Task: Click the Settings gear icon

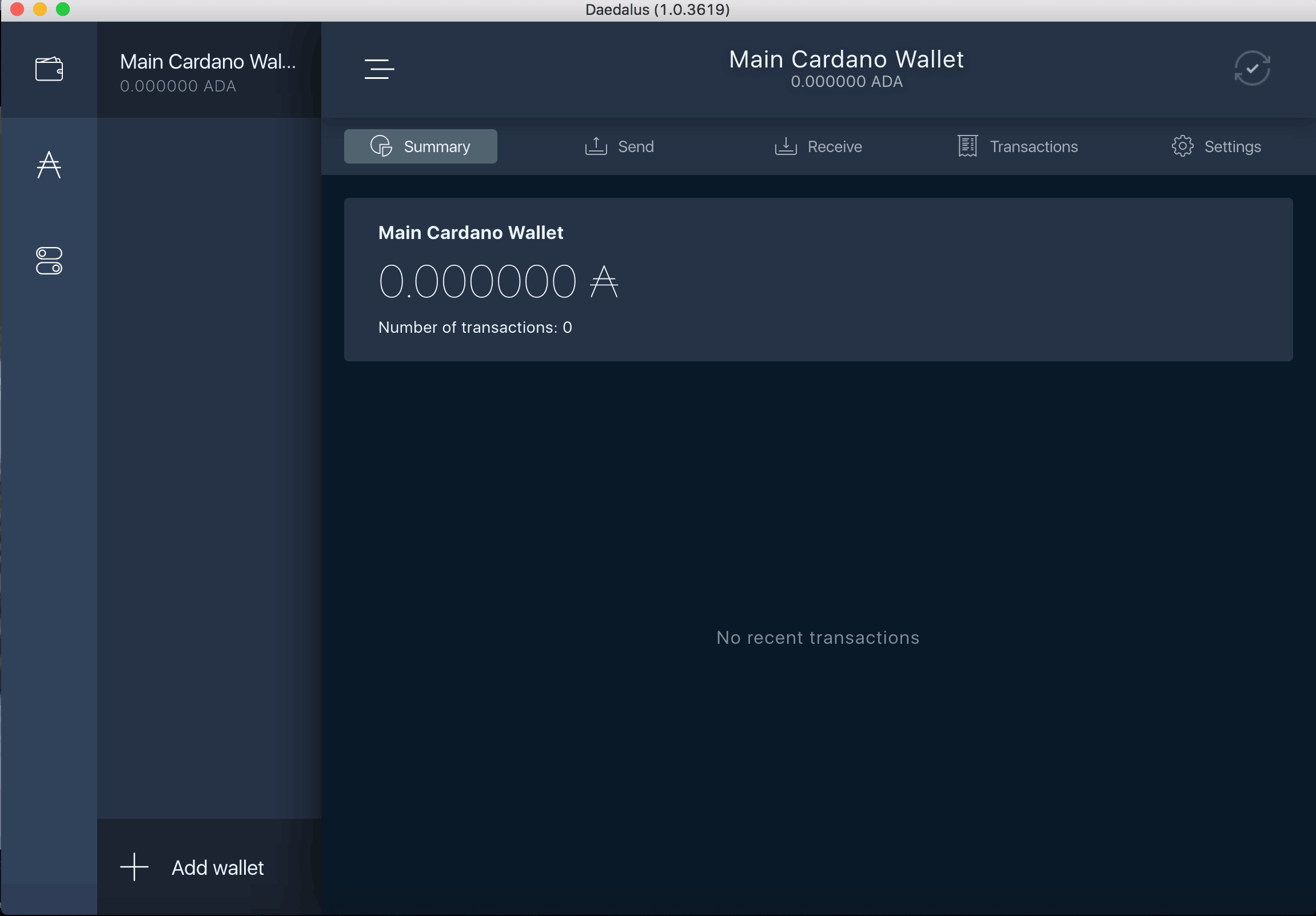Action: tap(1184, 147)
